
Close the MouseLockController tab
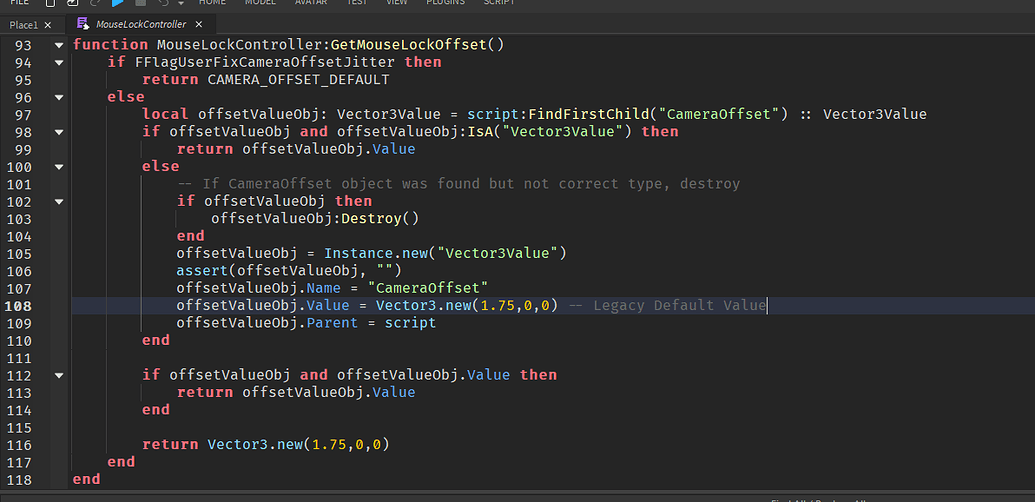[198, 24]
